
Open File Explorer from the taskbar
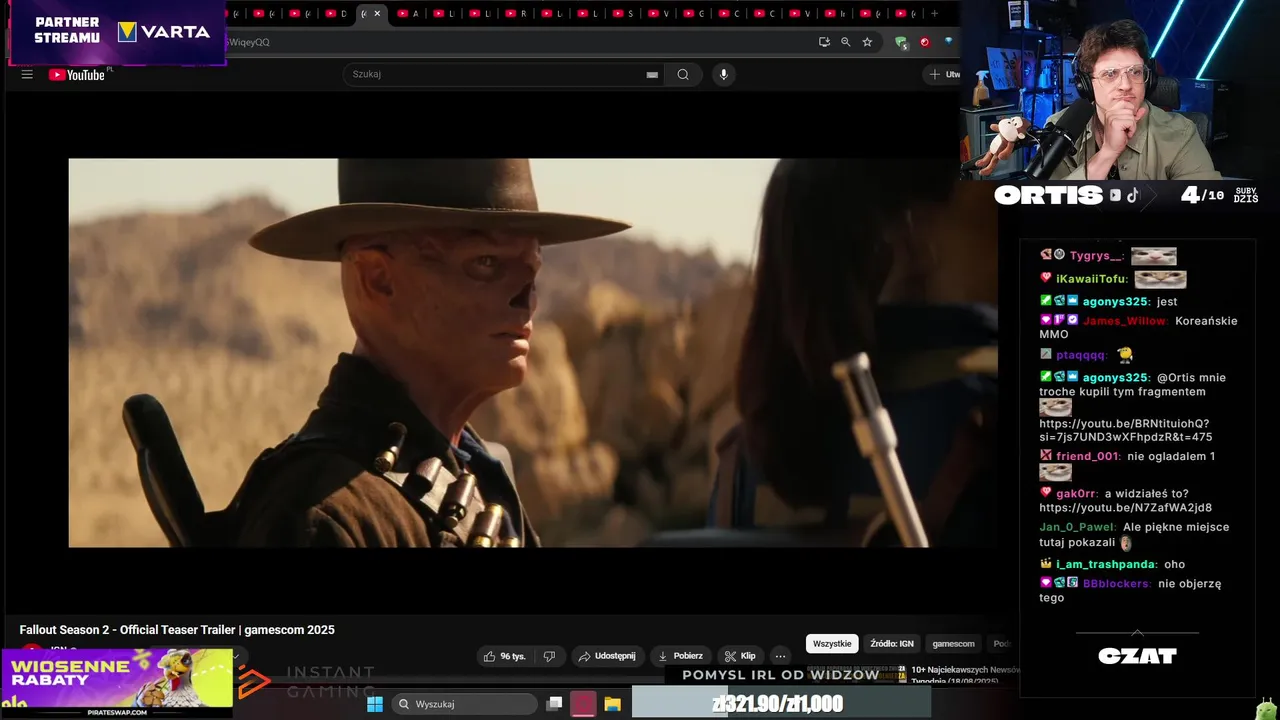(612, 704)
